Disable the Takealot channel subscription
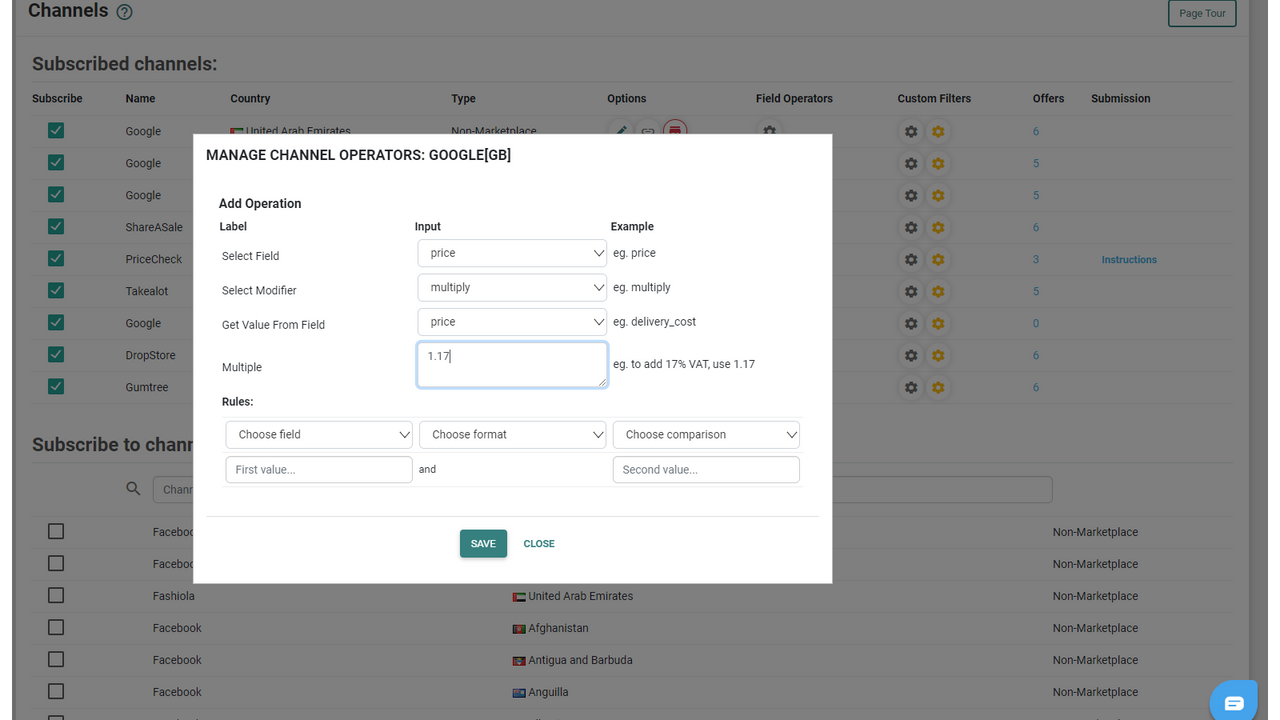Screen dimensions: 1280x720 [56, 290]
